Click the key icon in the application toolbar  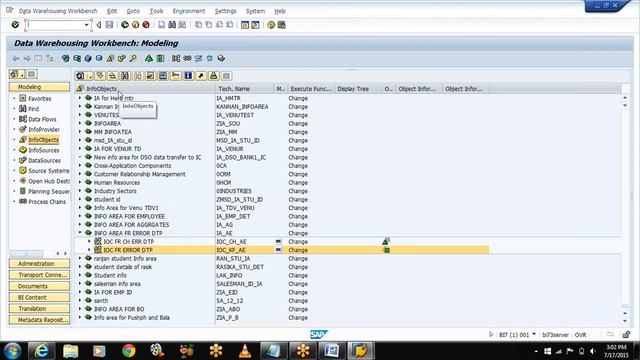pos(133,58)
